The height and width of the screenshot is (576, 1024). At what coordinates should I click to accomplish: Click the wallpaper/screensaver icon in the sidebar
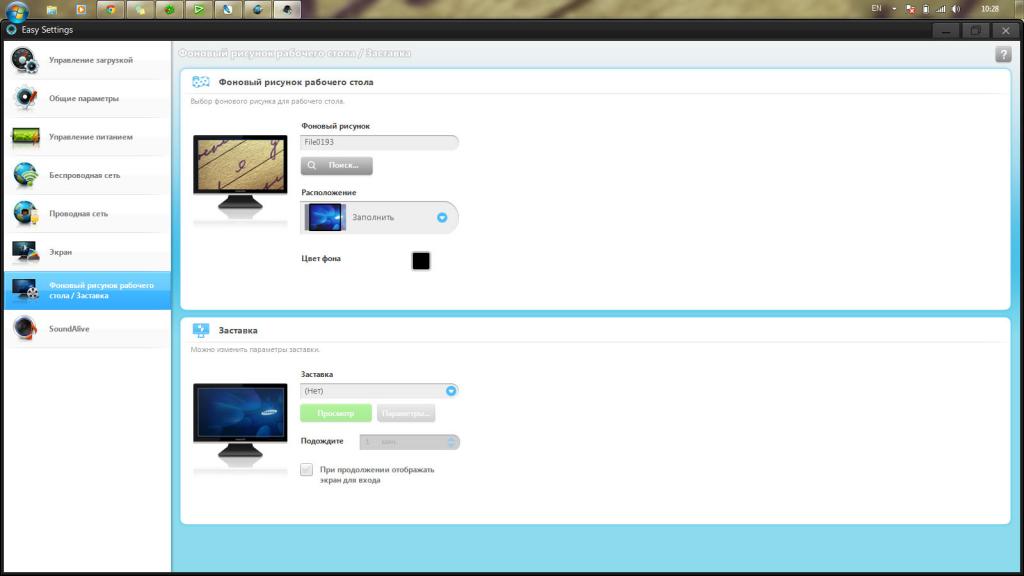tap(25, 289)
